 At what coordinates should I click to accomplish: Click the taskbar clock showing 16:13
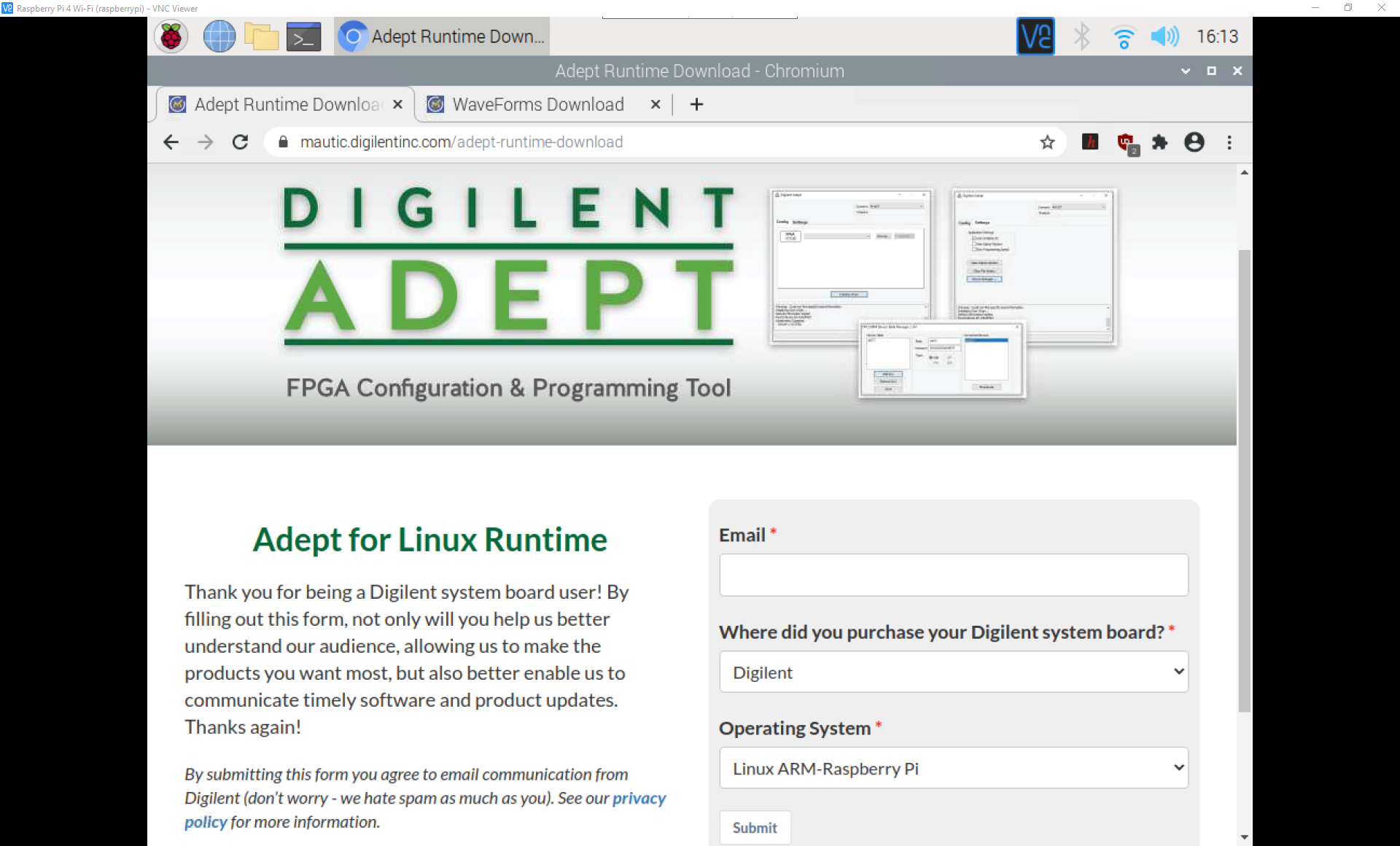point(1217,36)
